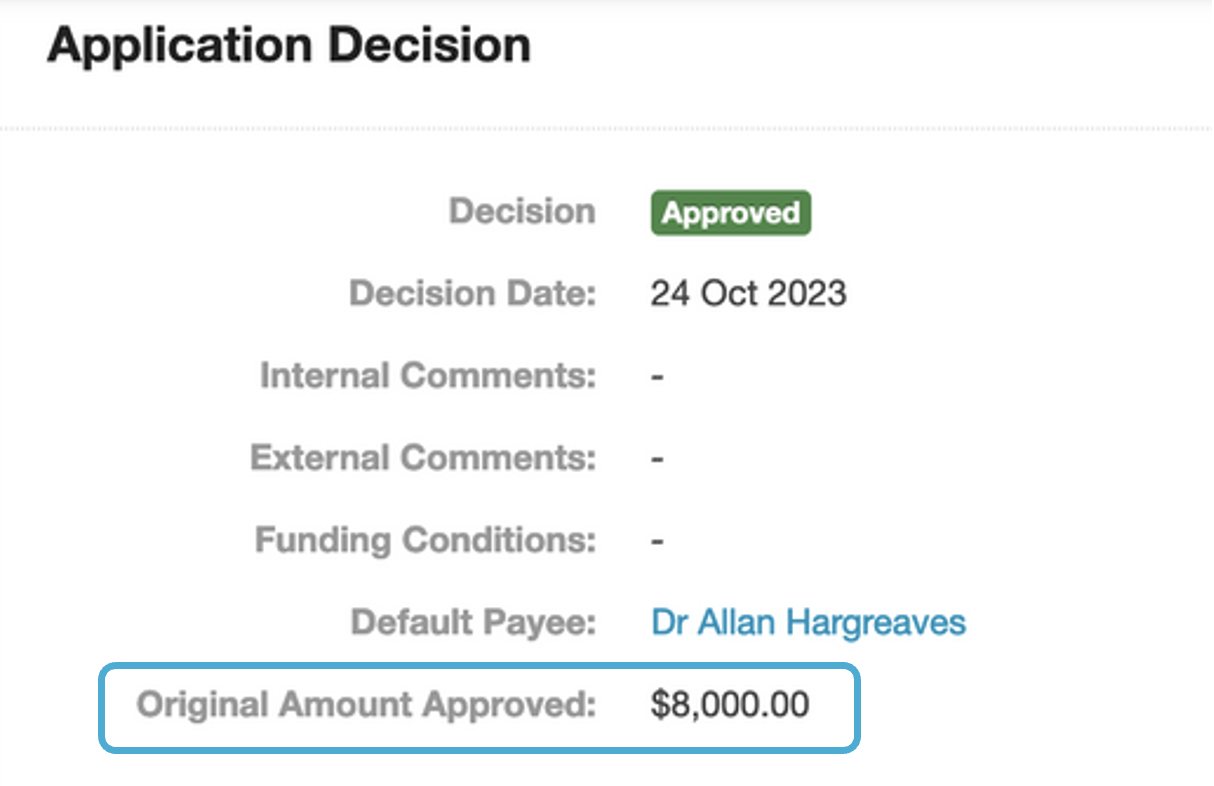Click the Default Payee field label
This screenshot has width=1214, height=786.
tap(473, 622)
